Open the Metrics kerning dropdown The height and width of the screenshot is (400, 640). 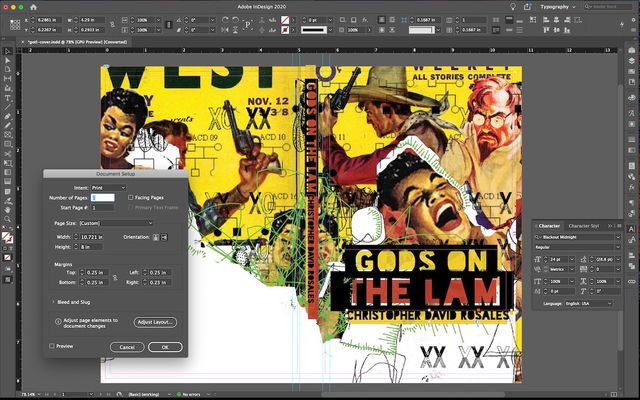tap(571, 269)
